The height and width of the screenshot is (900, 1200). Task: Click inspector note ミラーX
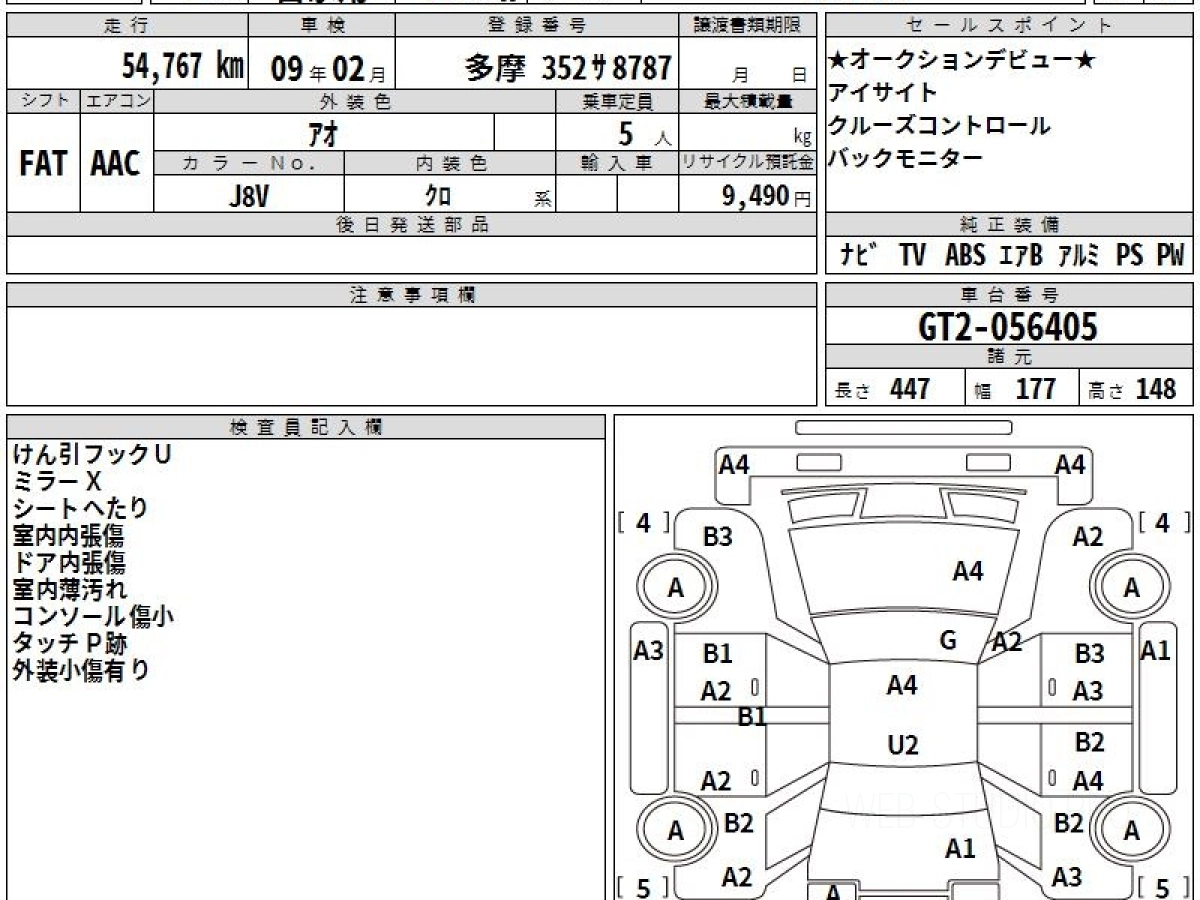(57, 482)
